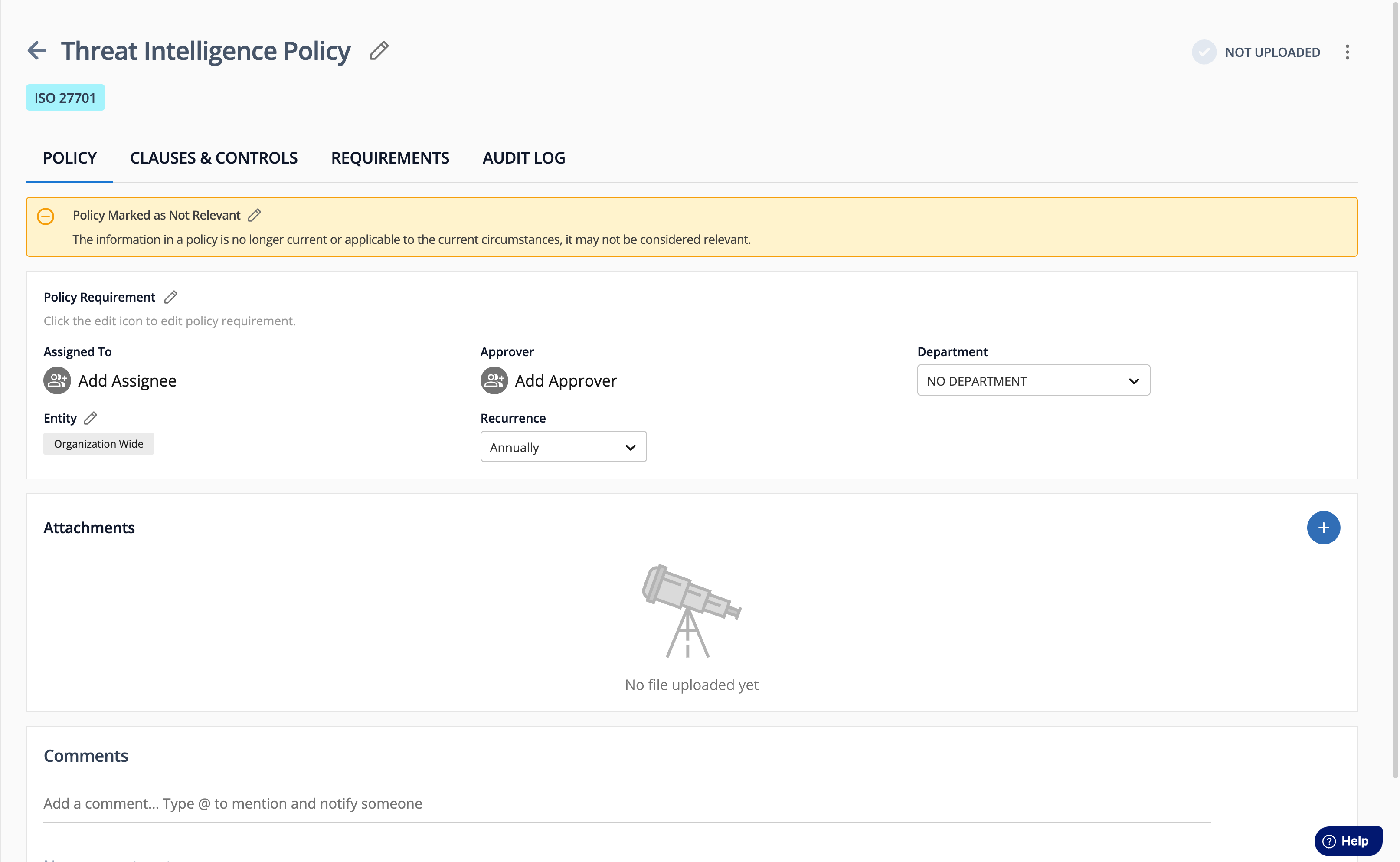
Task: Click the back arrow beside the policy title
Action: coord(36,51)
